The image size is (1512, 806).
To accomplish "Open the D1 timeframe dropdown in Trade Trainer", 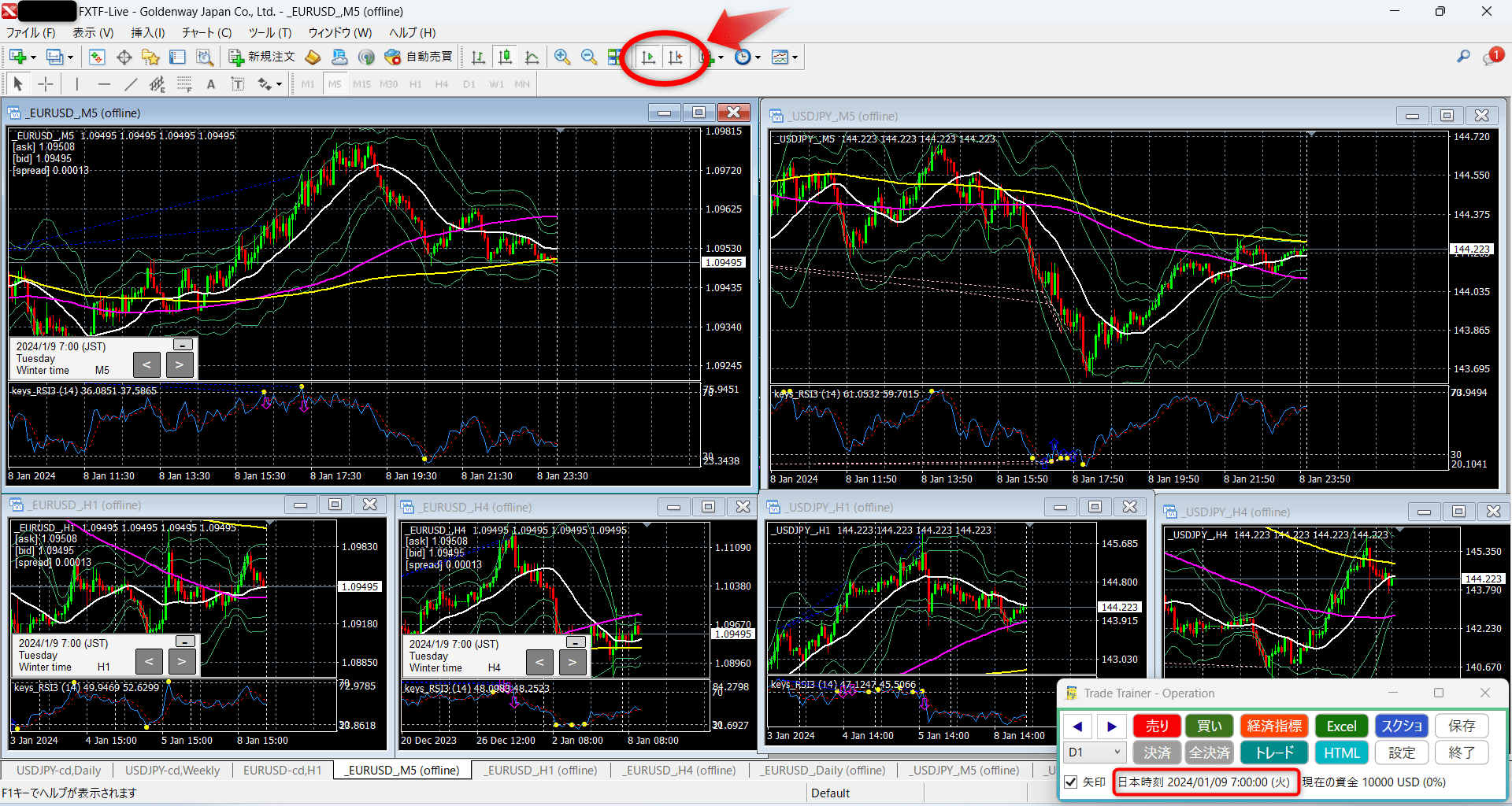I will [x=1094, y=752].
